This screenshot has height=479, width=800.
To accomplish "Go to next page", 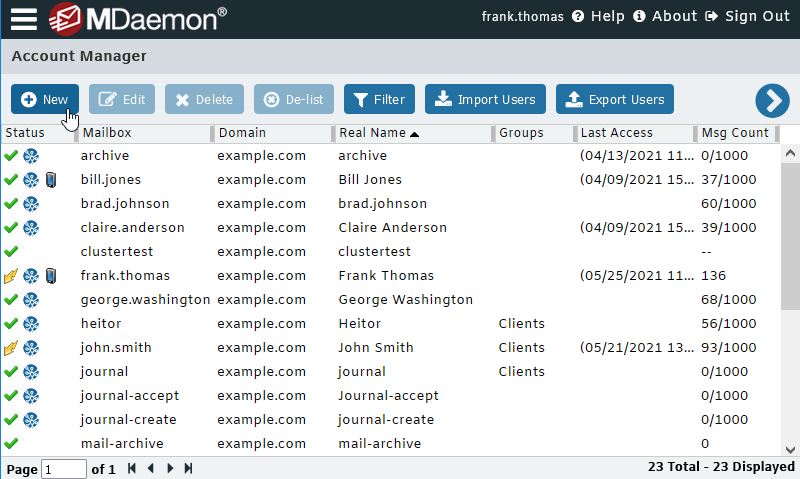I will (x=170, y=468).
